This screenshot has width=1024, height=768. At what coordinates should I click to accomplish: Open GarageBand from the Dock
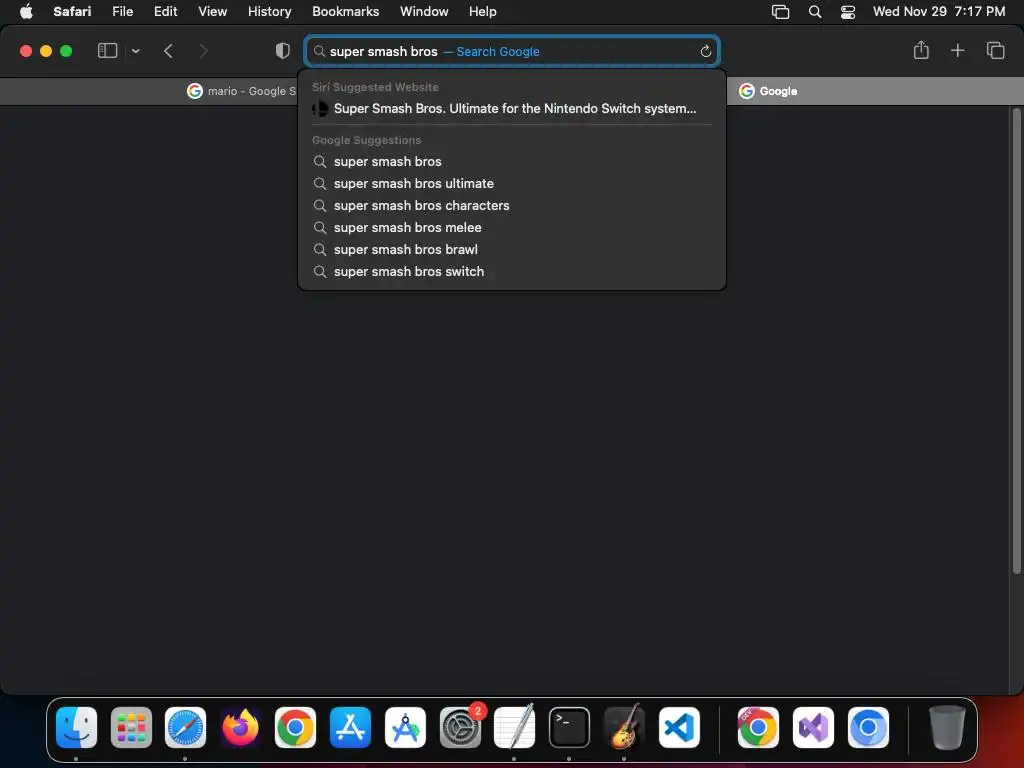pyautogui.click(x=624, y=728)
